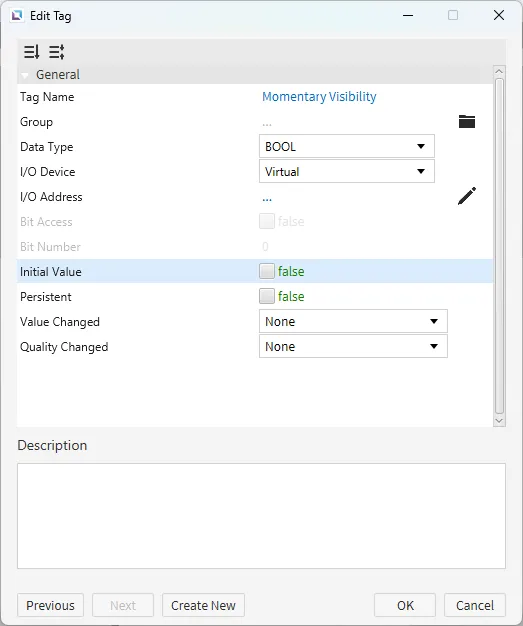Click inside the Description text box
The height and width of the screenshot is (626, 523).
click(x=262, y=516)
